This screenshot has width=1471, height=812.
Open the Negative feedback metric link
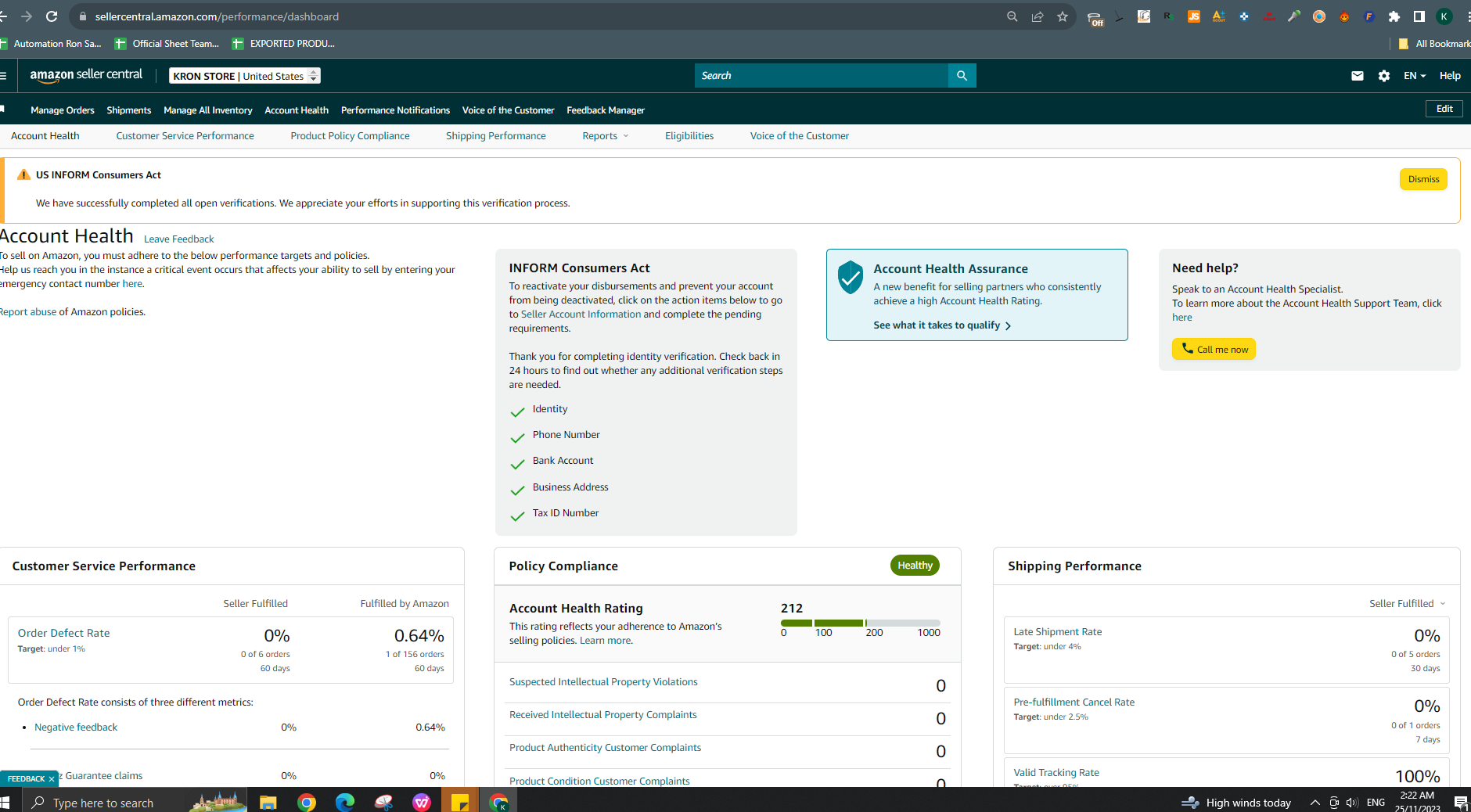coord(76,728)
